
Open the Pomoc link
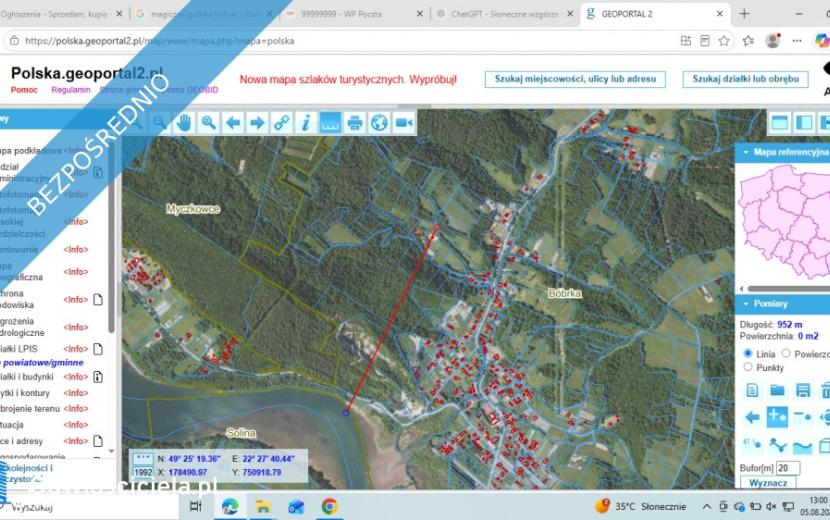[24, 90]
